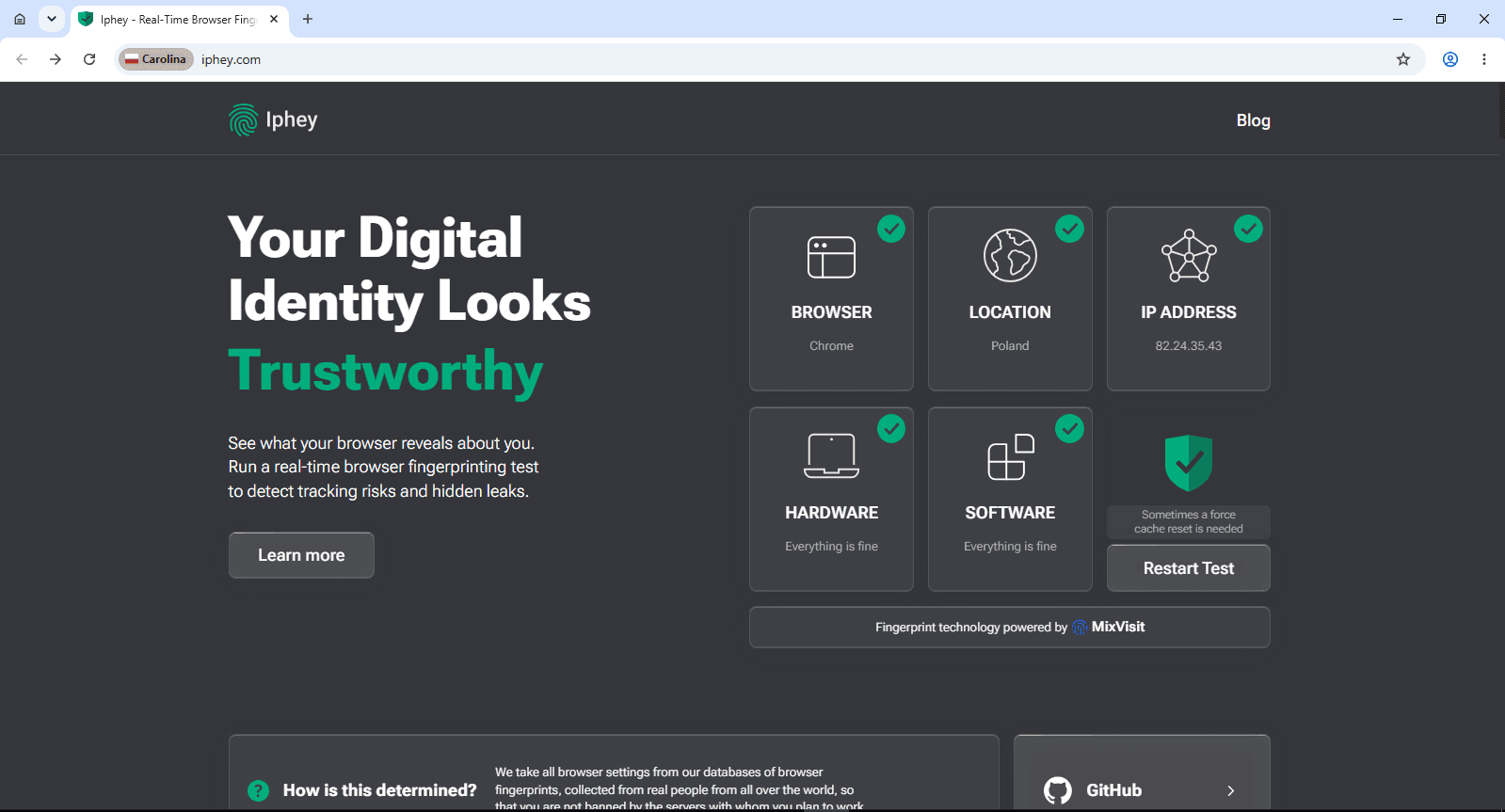Click the home icon in the title bar

(20, 19)
